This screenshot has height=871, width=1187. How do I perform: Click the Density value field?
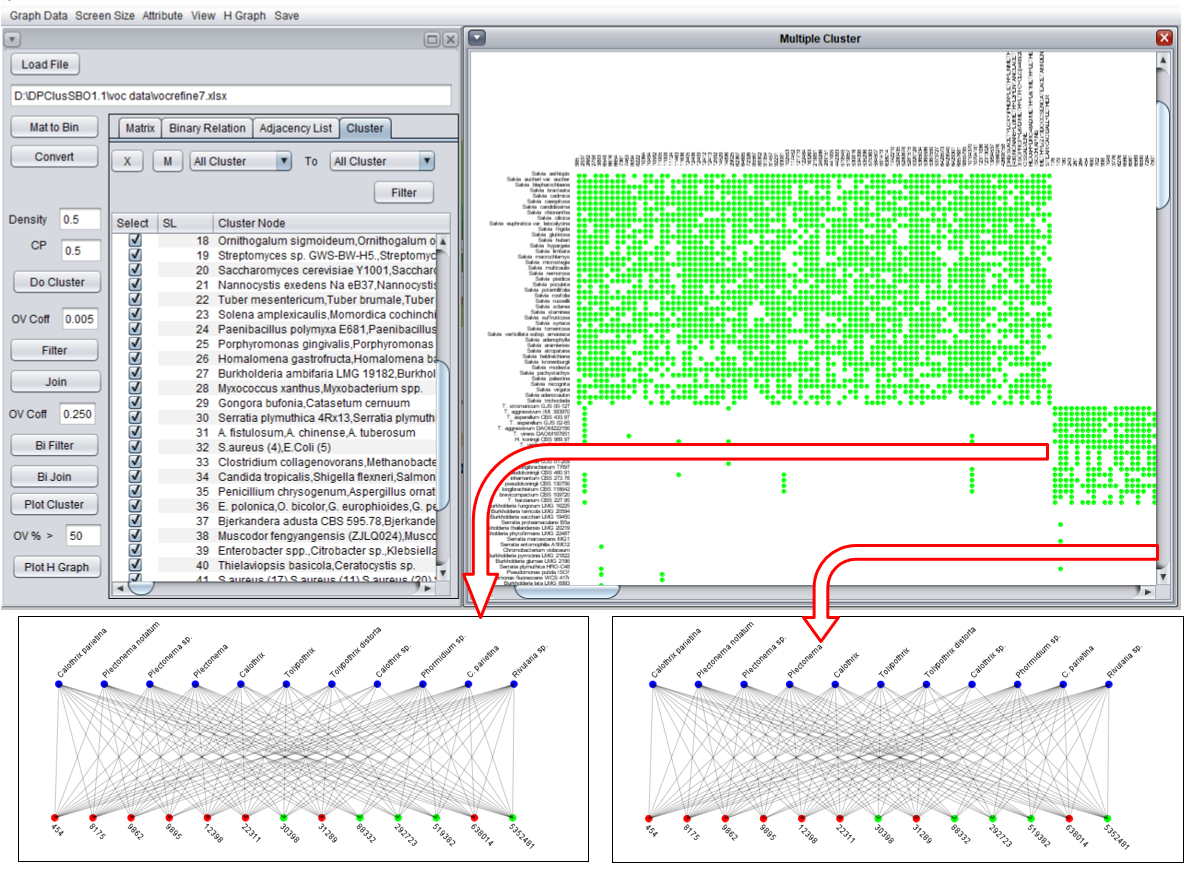coord(79,219)
